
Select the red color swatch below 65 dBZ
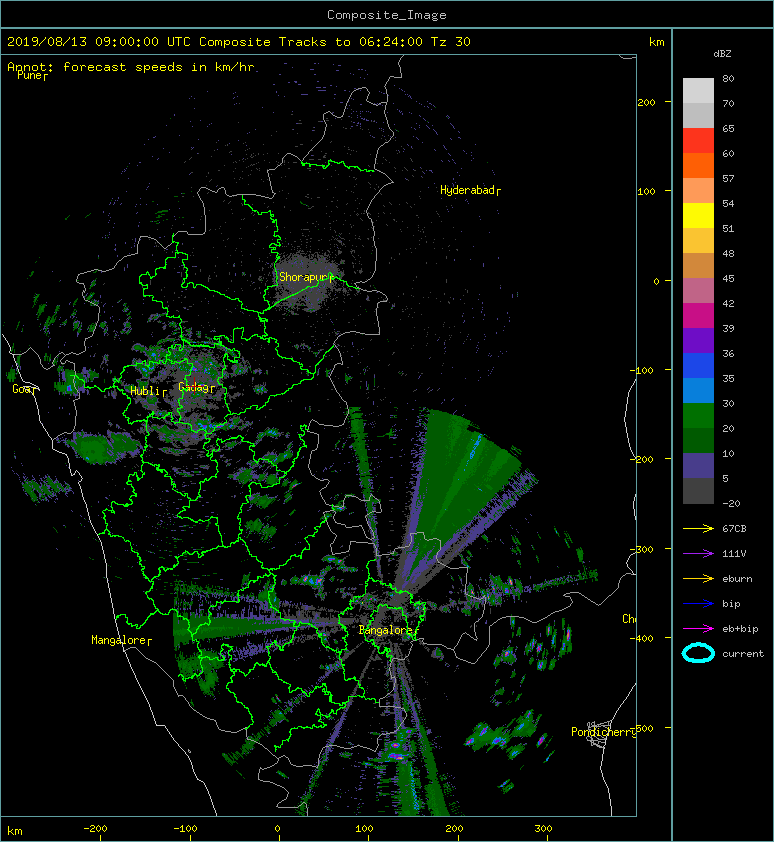(x=698, y=141)
